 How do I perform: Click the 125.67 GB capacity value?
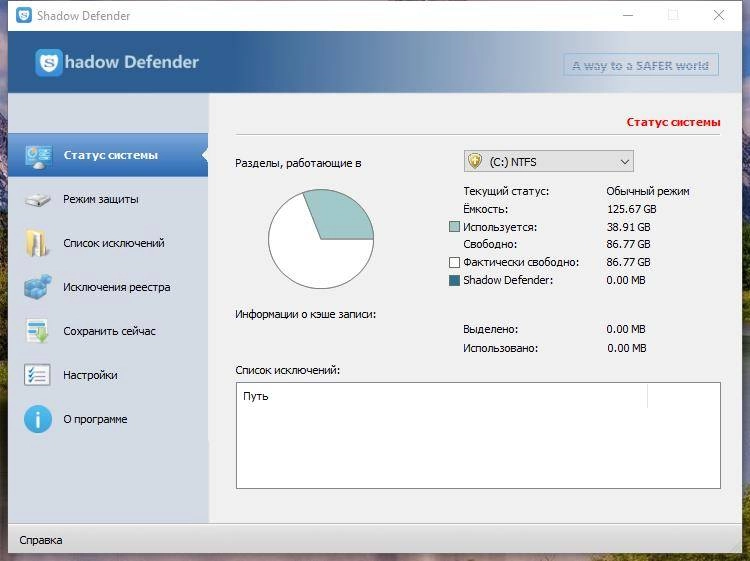(631, 209)
